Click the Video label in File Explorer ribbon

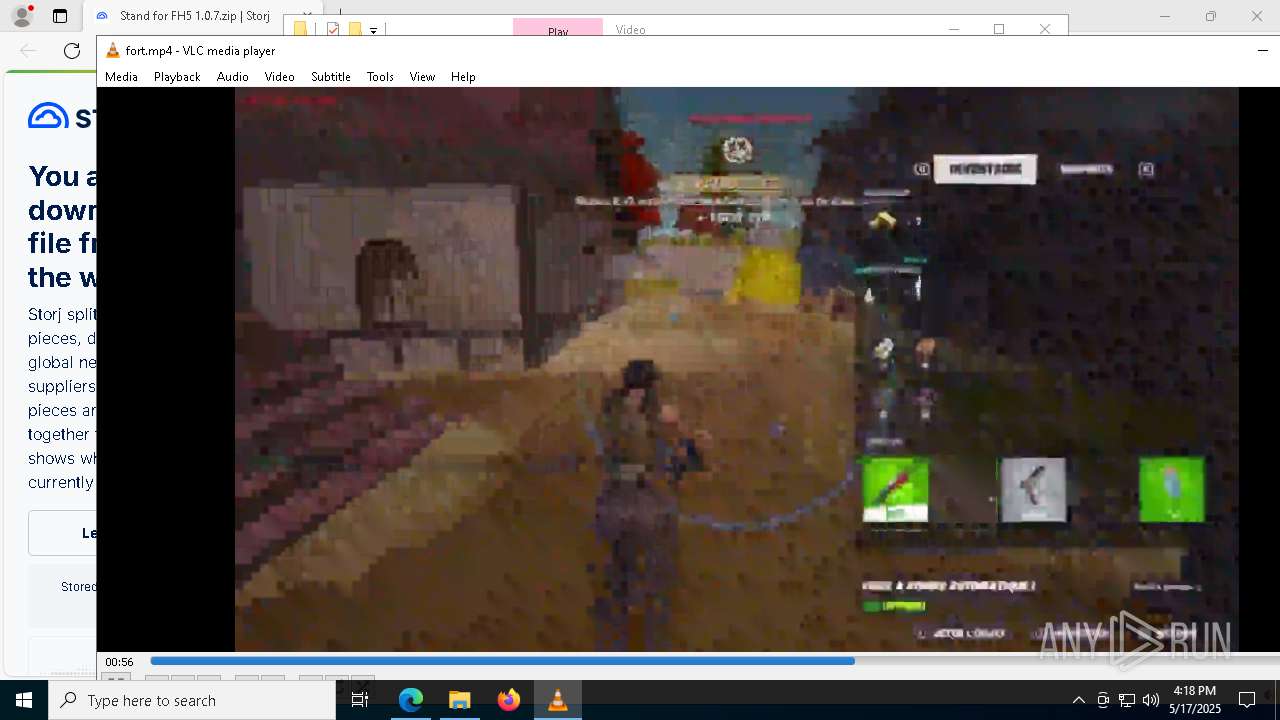(x=630, y=30)
